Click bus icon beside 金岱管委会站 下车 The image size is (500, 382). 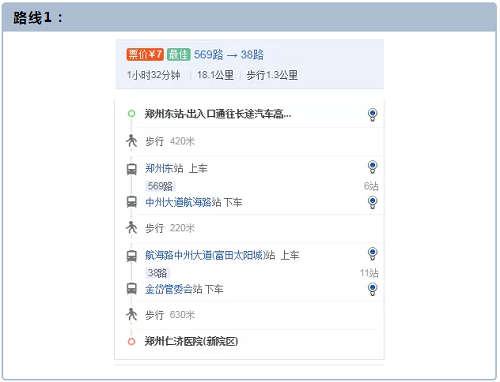(132, 289)
